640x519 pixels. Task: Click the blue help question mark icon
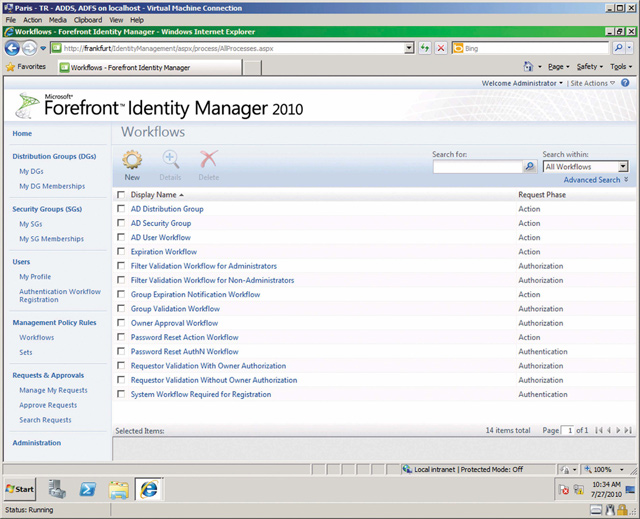(625, 83)
